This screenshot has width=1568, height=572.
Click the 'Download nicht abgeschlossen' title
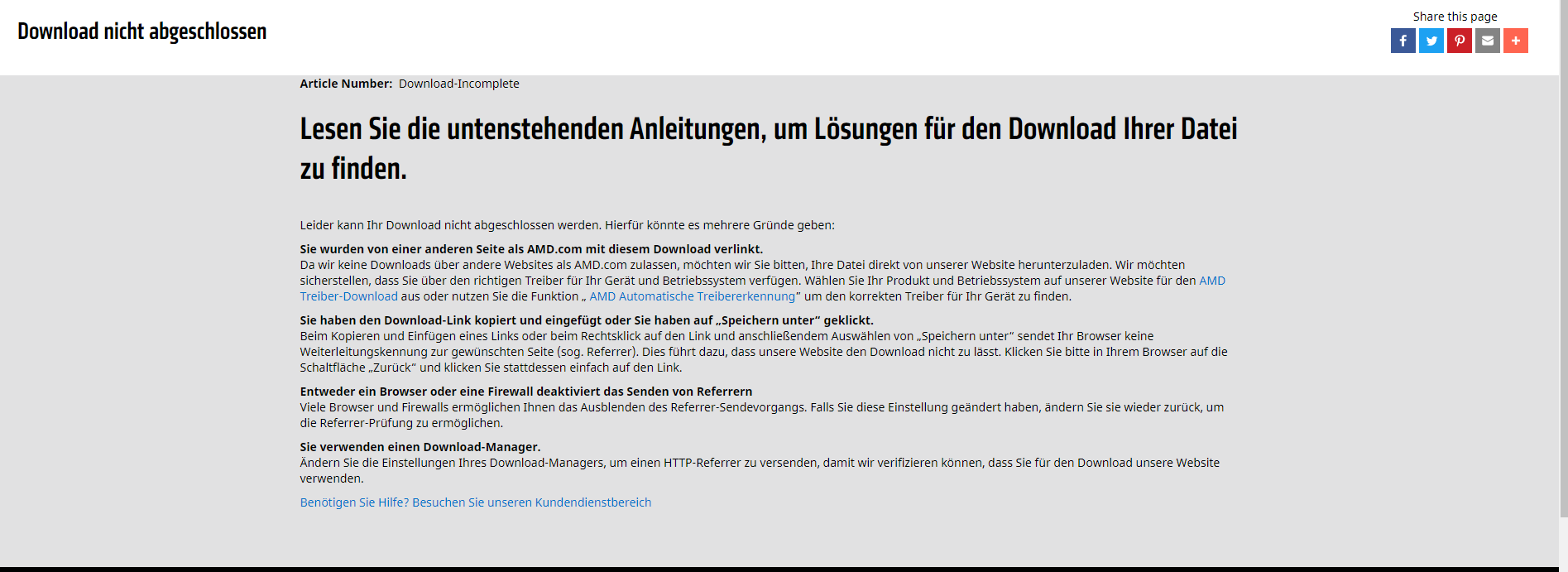coord(142,31)
